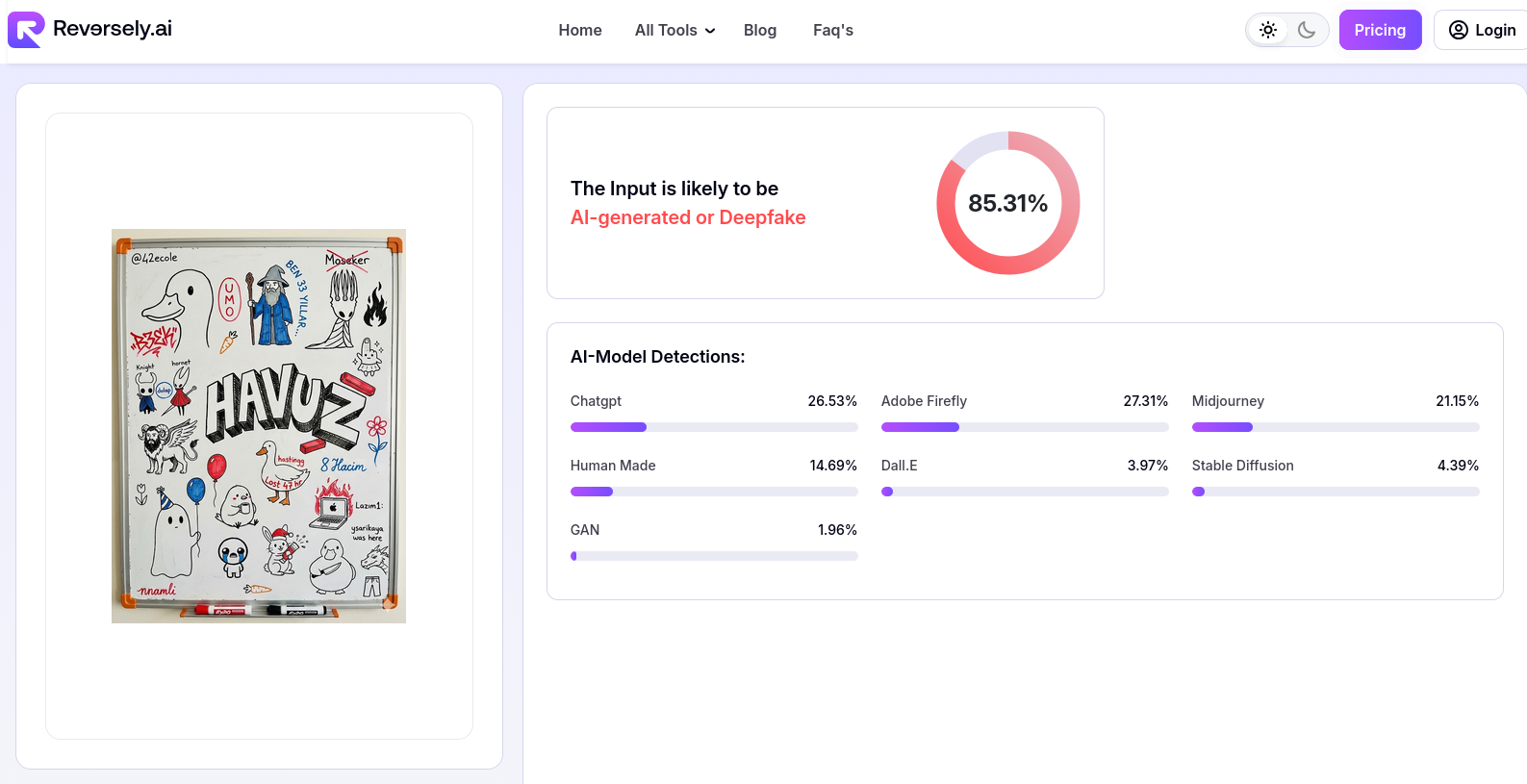This screenshot has width=1527, height=784.
Task: Click the Chatgpt detection progress bar
Action: (713, 427)
